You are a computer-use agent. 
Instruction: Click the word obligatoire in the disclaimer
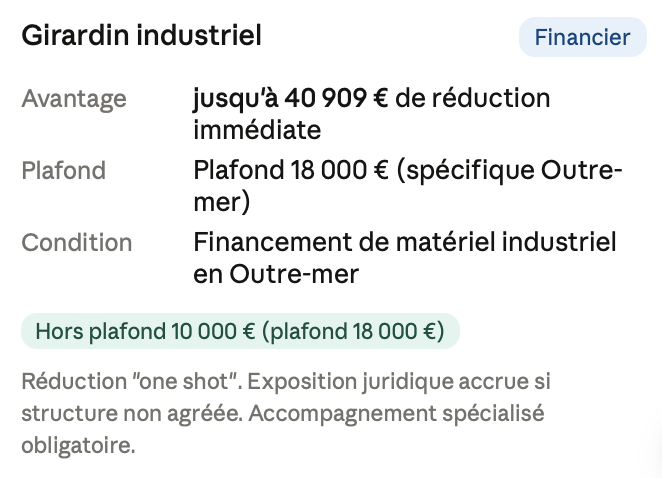(78, 445)
